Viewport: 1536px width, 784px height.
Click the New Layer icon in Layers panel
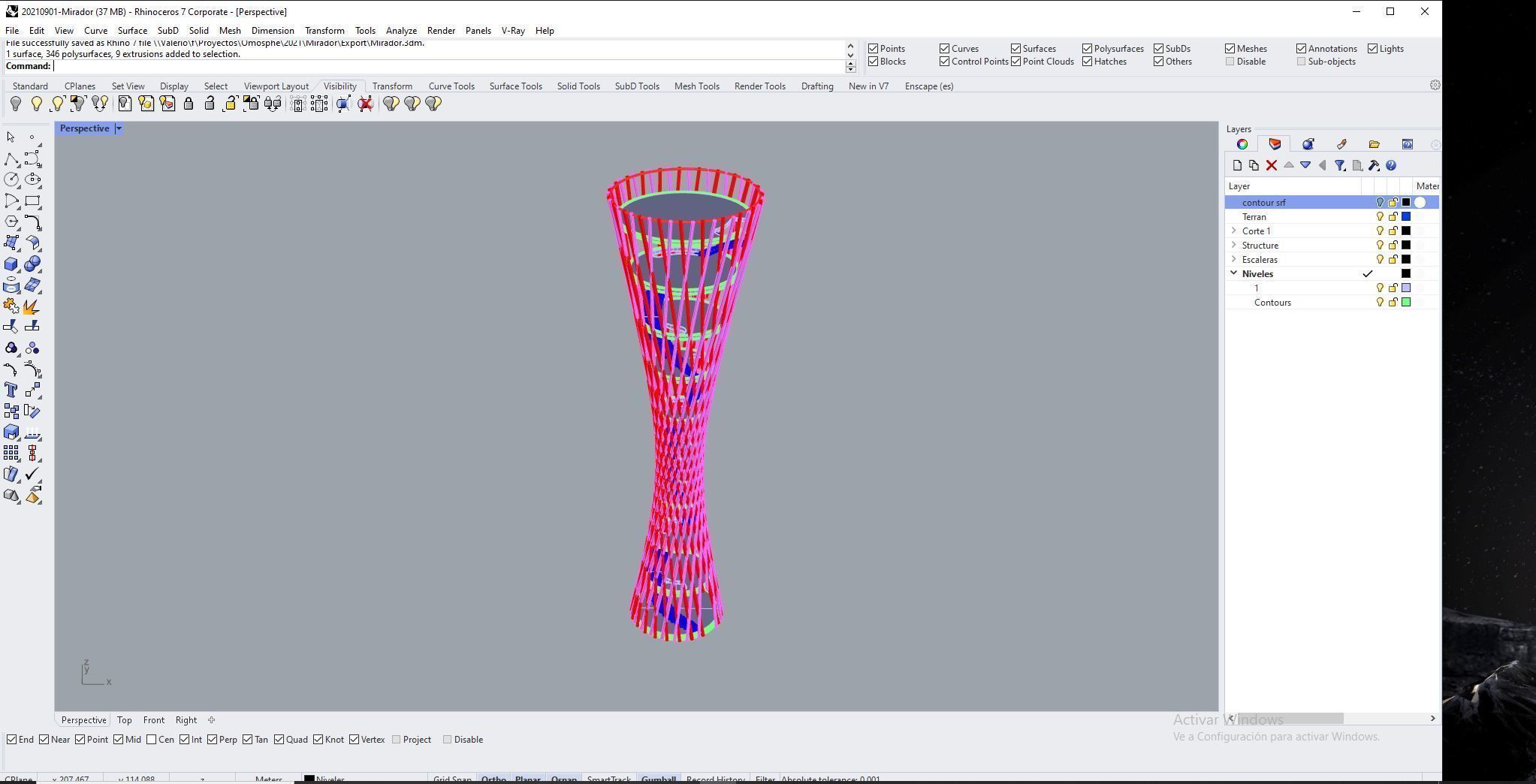click(x=1237, y=165)
